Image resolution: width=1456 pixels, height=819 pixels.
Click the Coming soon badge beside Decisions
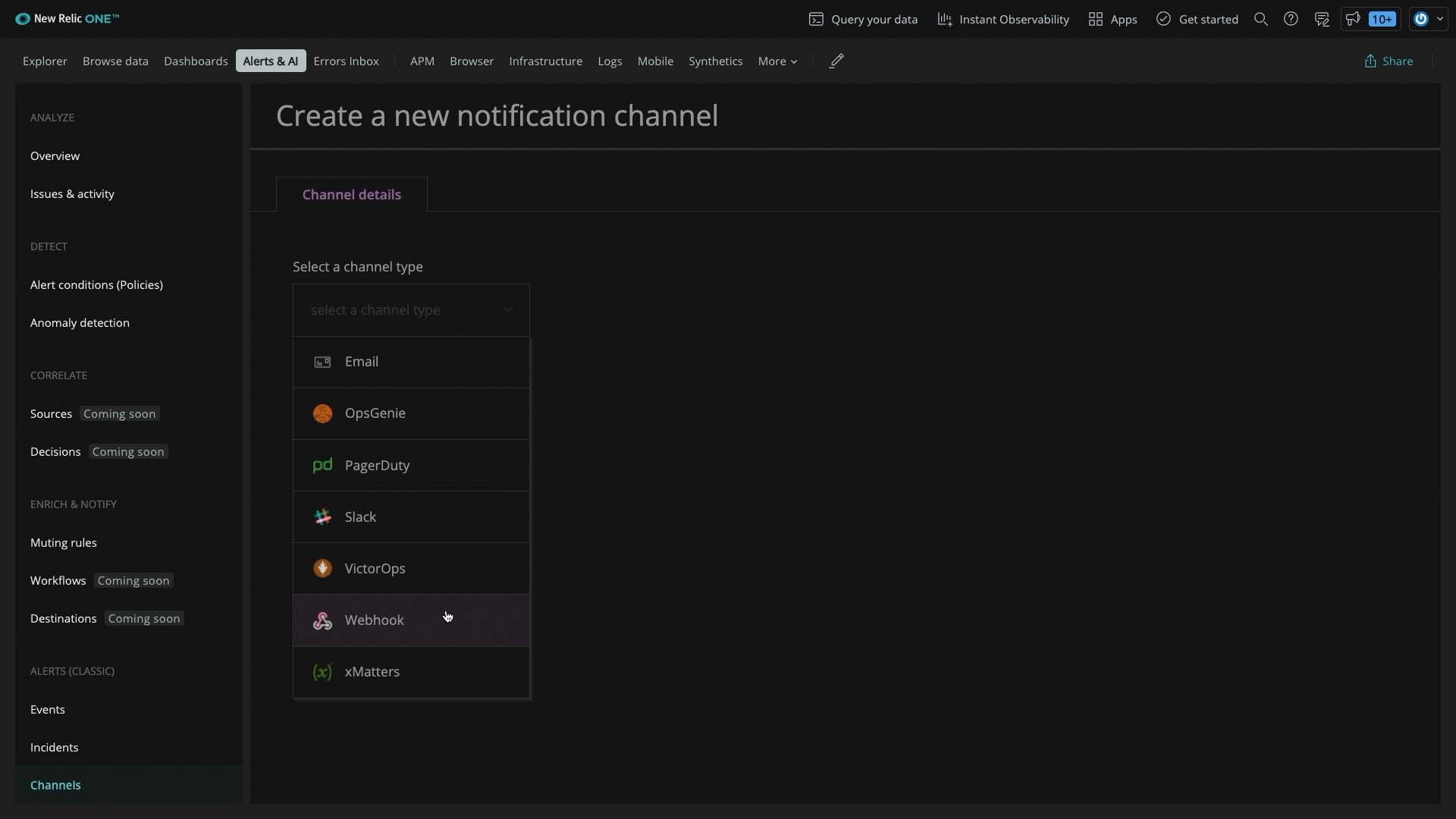point(128,451)
